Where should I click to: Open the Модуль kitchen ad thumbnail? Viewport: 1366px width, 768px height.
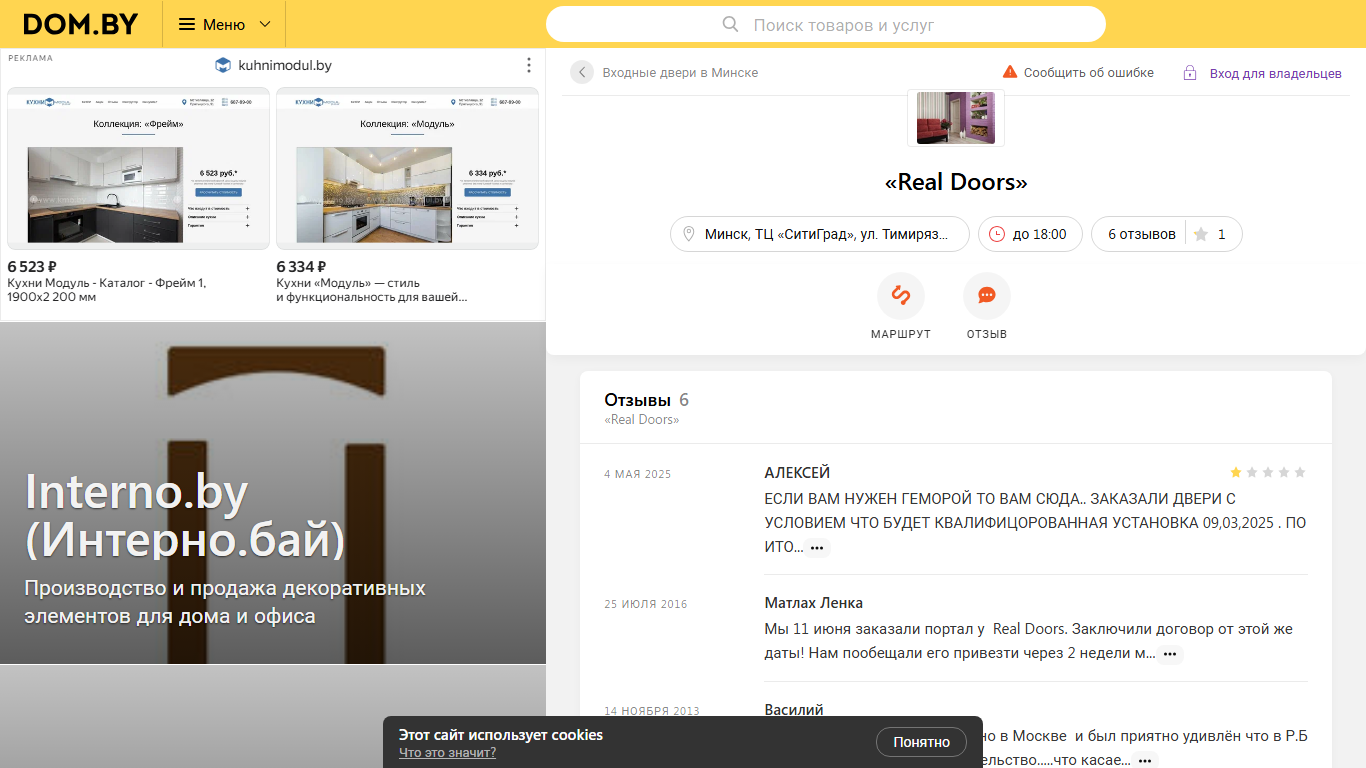click(407, 168)
